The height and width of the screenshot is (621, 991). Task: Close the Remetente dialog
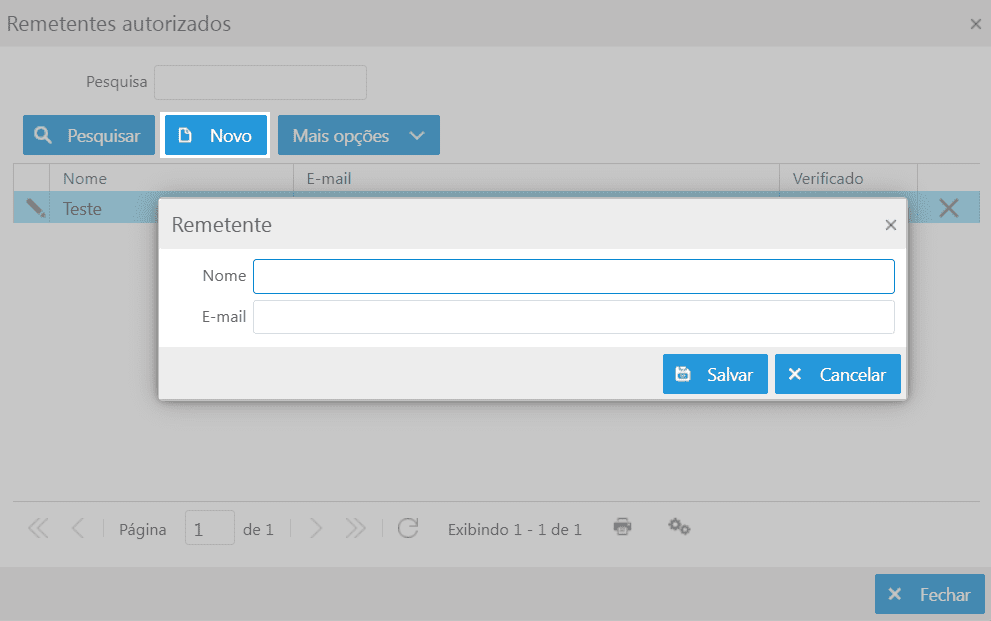pyautogui.click(x=890, y=225)
